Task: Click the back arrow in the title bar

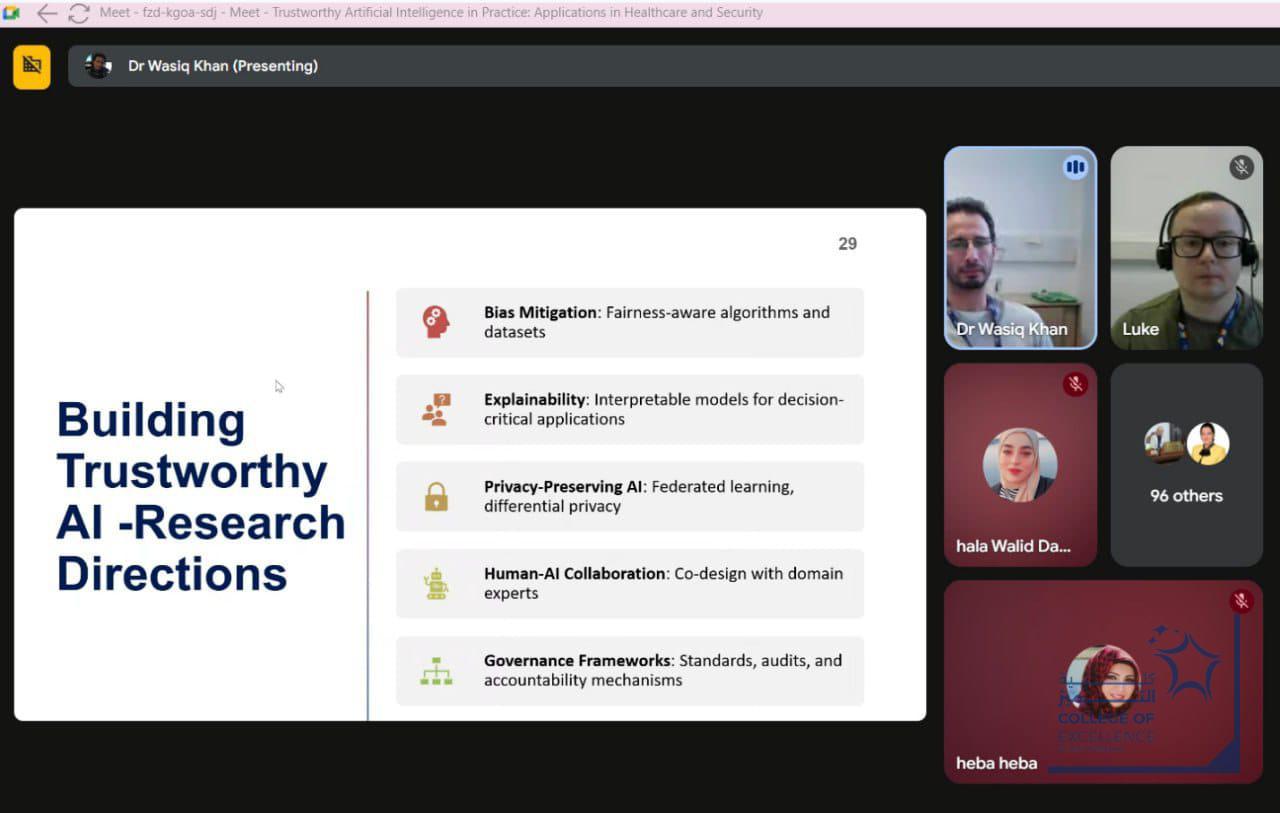Action: click(x=46, y=13)
